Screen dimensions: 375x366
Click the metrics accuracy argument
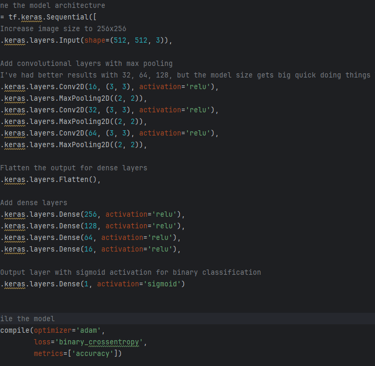pos(76,354)
